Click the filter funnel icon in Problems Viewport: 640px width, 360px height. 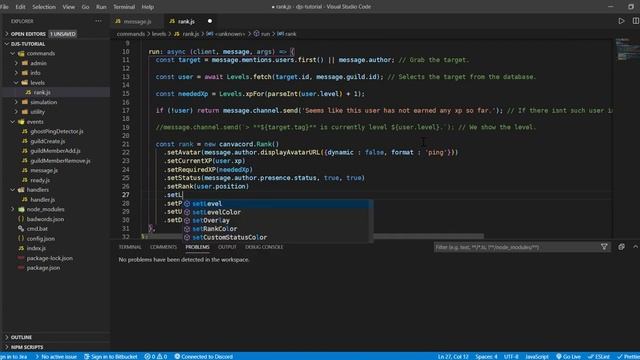tap(604, 247)
